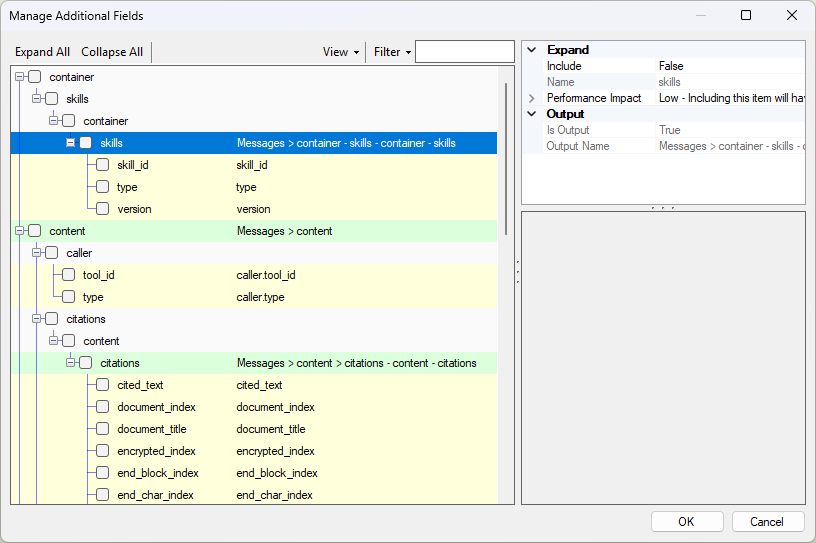Check the nested container checkbox under skills
This screenshot has height=543, width=816.
[x=69, y=121]
